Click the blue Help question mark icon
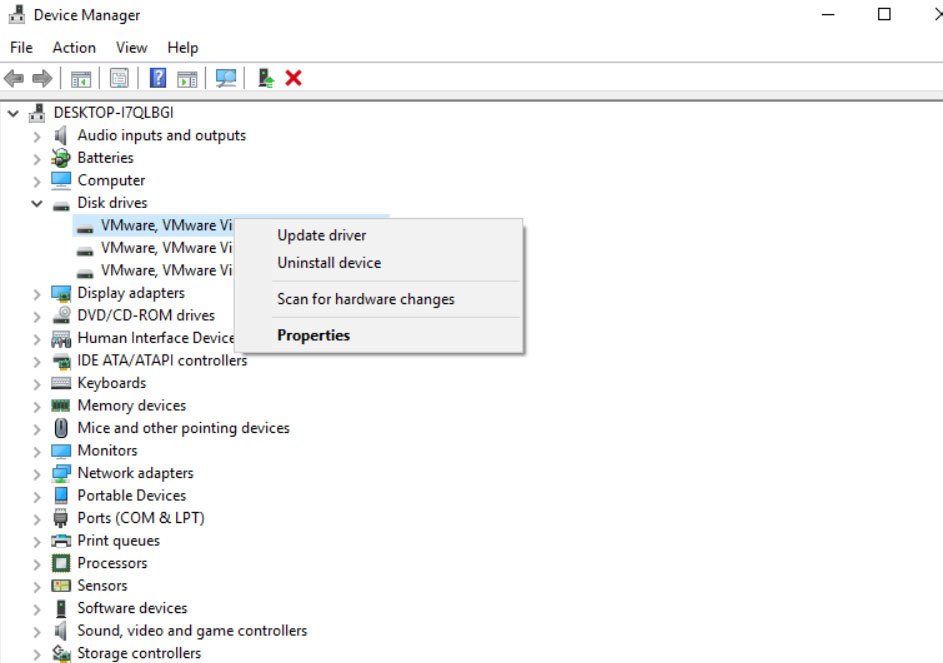Viewport: 943px width, 663px height. click(x=158, y=78)
